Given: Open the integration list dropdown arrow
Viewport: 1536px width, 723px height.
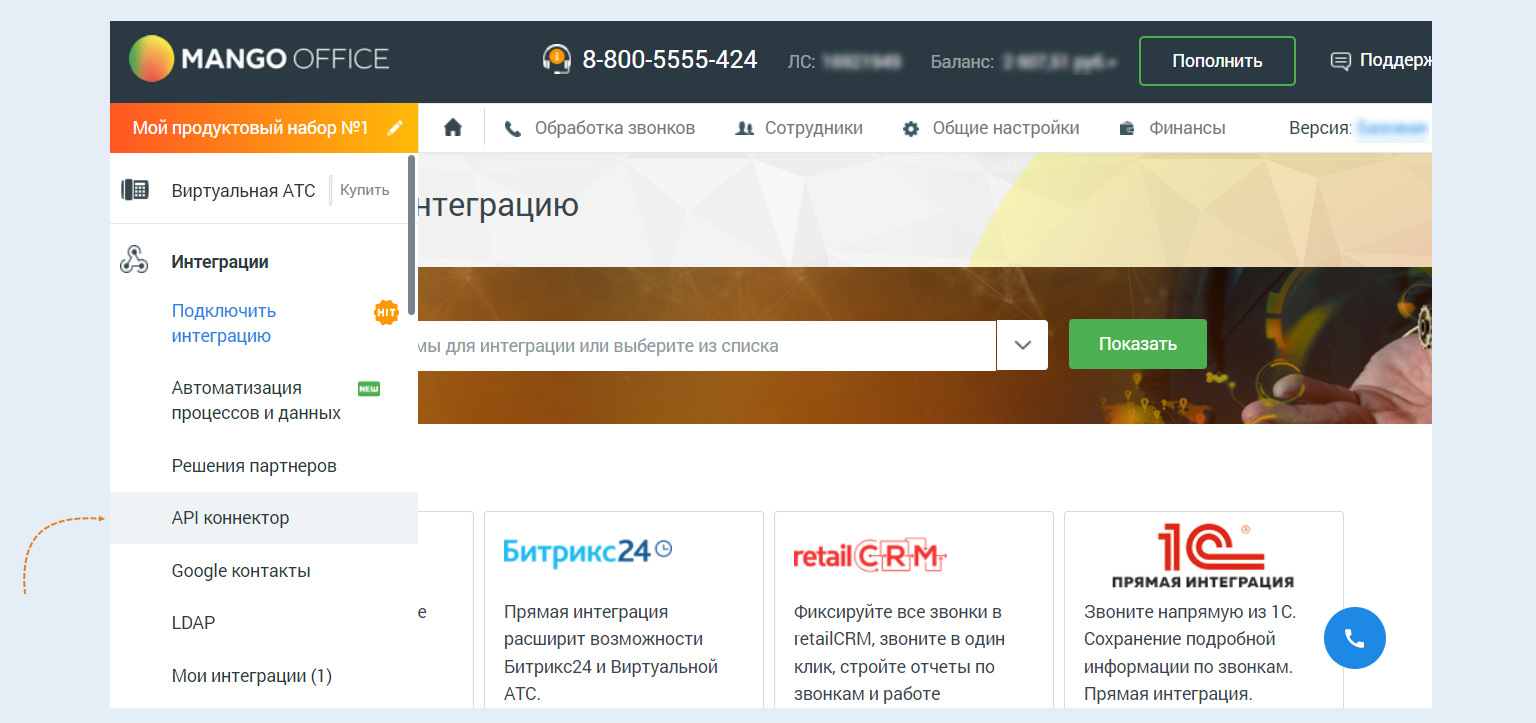Looking at the screenshot, I should click(1022, 345).
